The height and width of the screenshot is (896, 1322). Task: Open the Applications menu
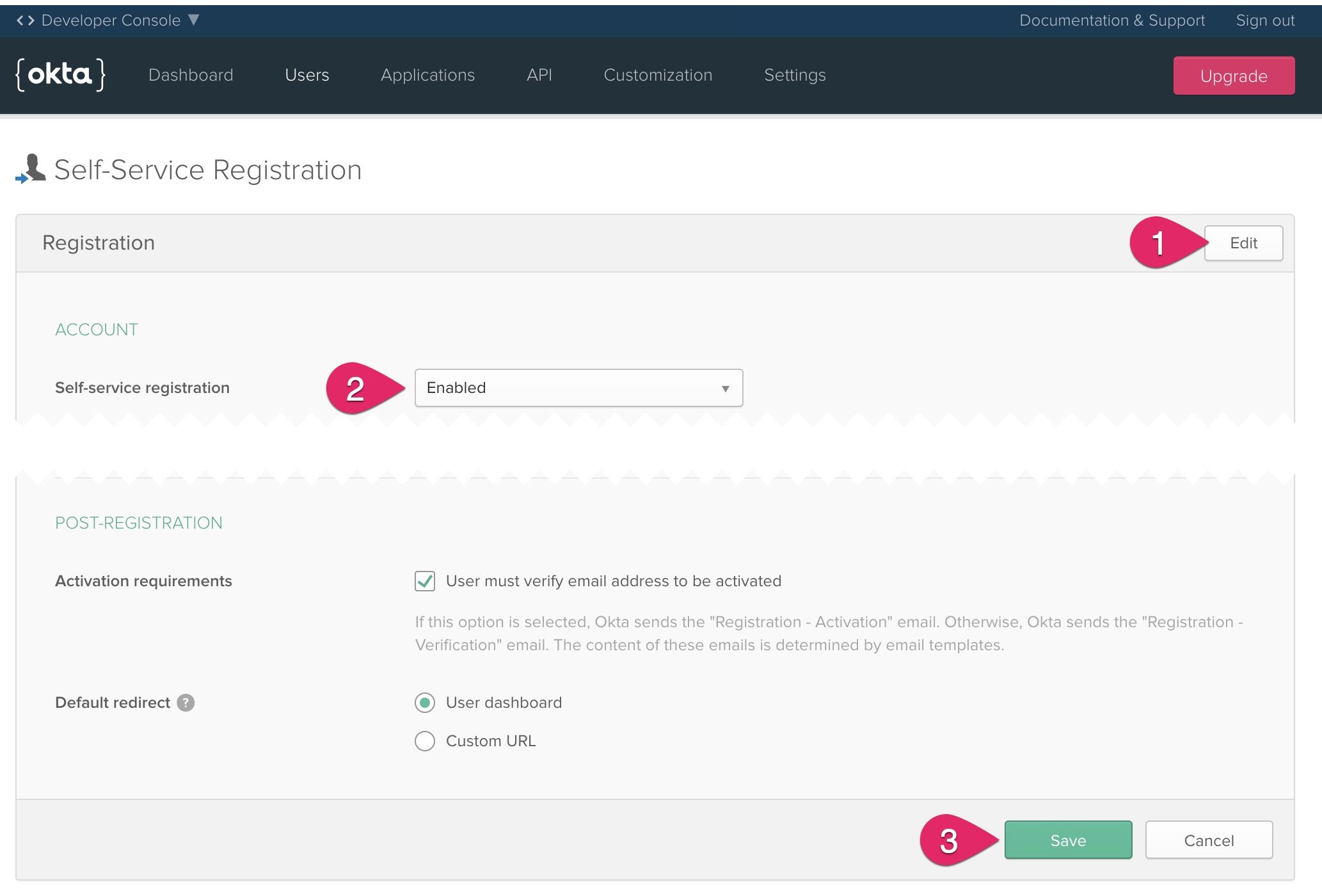point(428,75)
